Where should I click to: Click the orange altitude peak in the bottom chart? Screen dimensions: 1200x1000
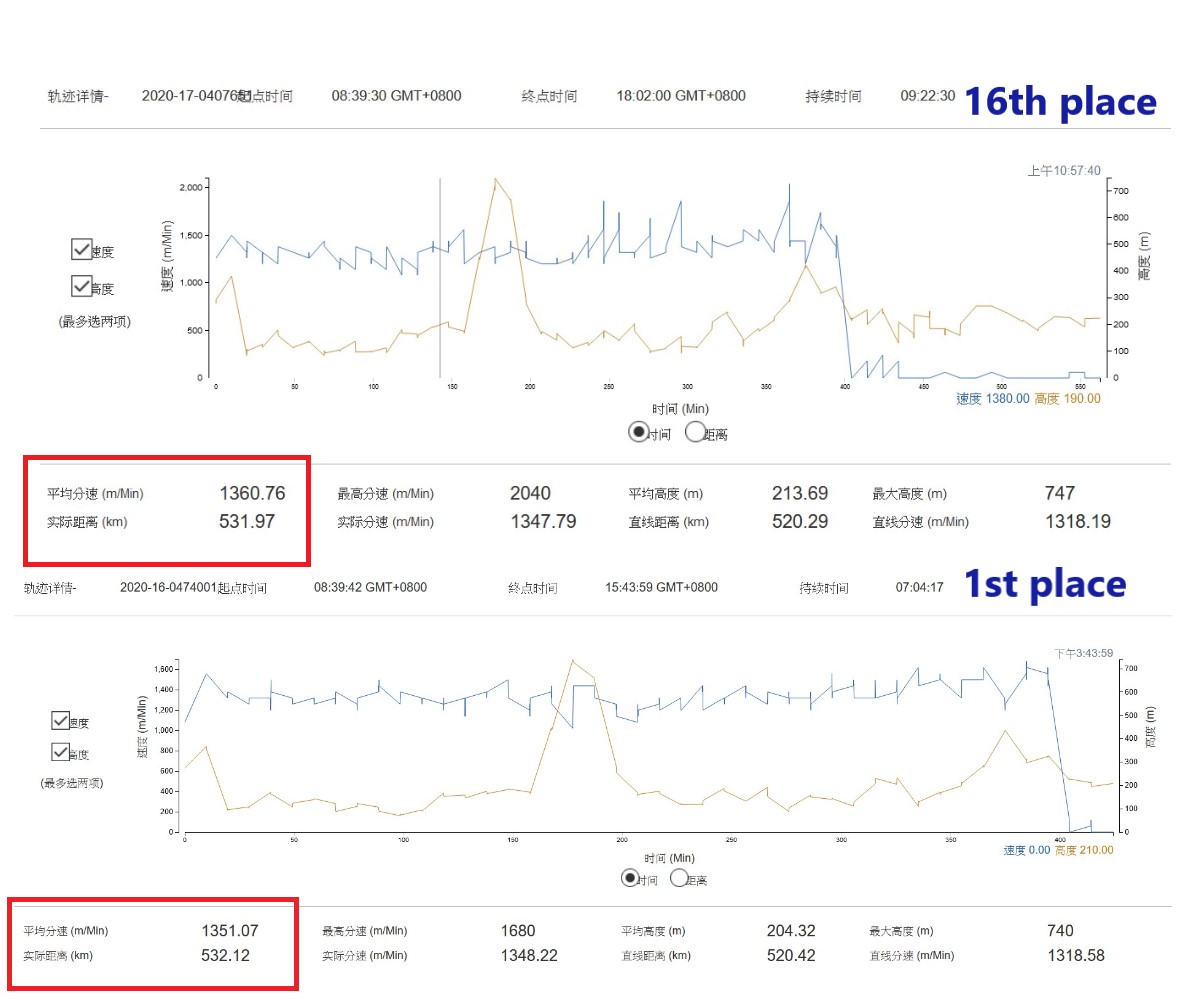pos(573,661)
